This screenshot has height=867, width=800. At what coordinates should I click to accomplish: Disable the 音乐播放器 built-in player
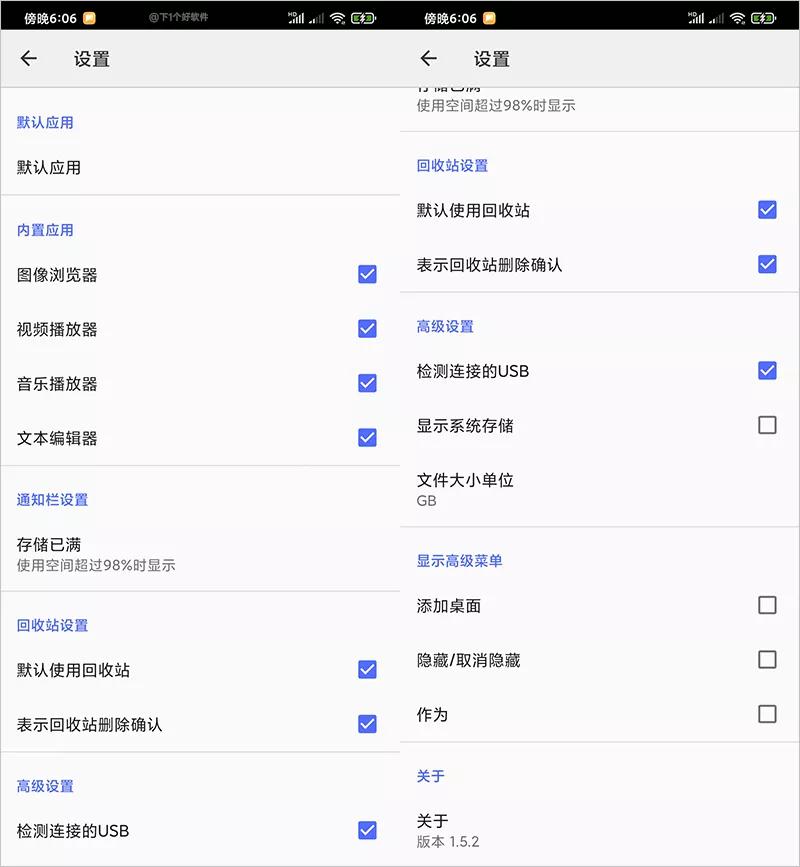367,383
